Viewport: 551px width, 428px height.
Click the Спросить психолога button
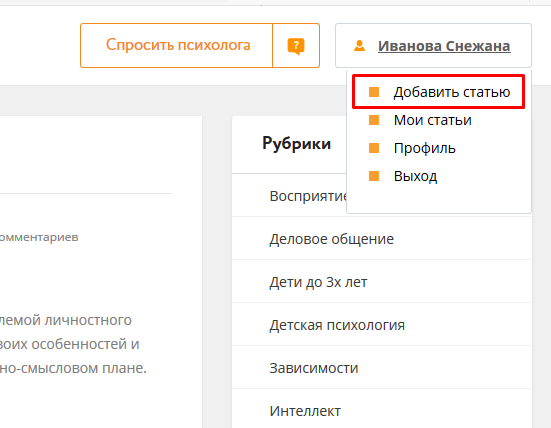point(177,45)
